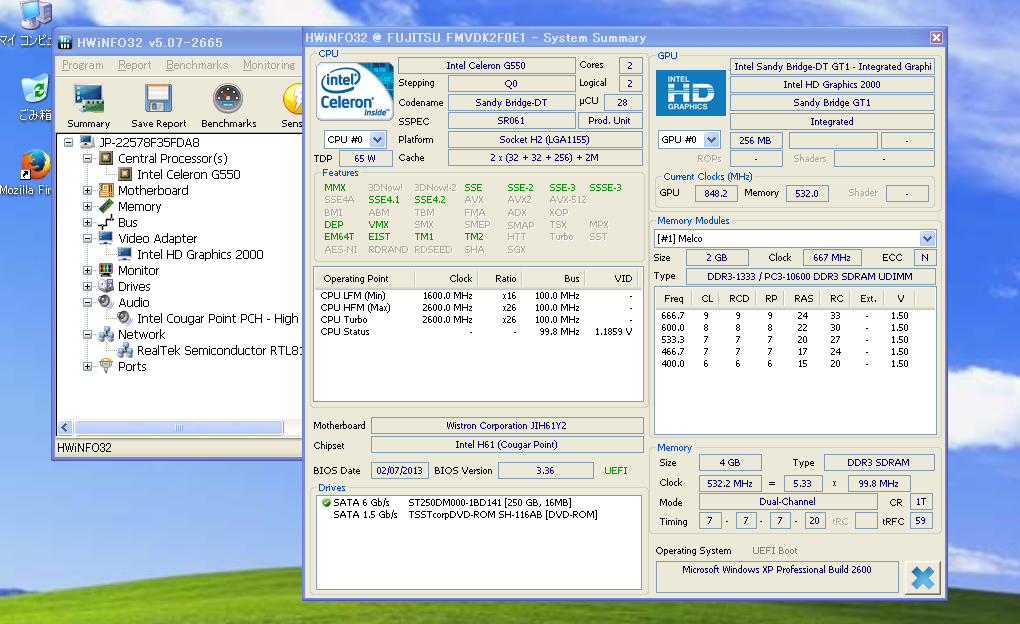The width and height of the screenshot is (1020, 624).
Task: Select RealTek Semiconductor network adapter item
Action: (219, 350)
